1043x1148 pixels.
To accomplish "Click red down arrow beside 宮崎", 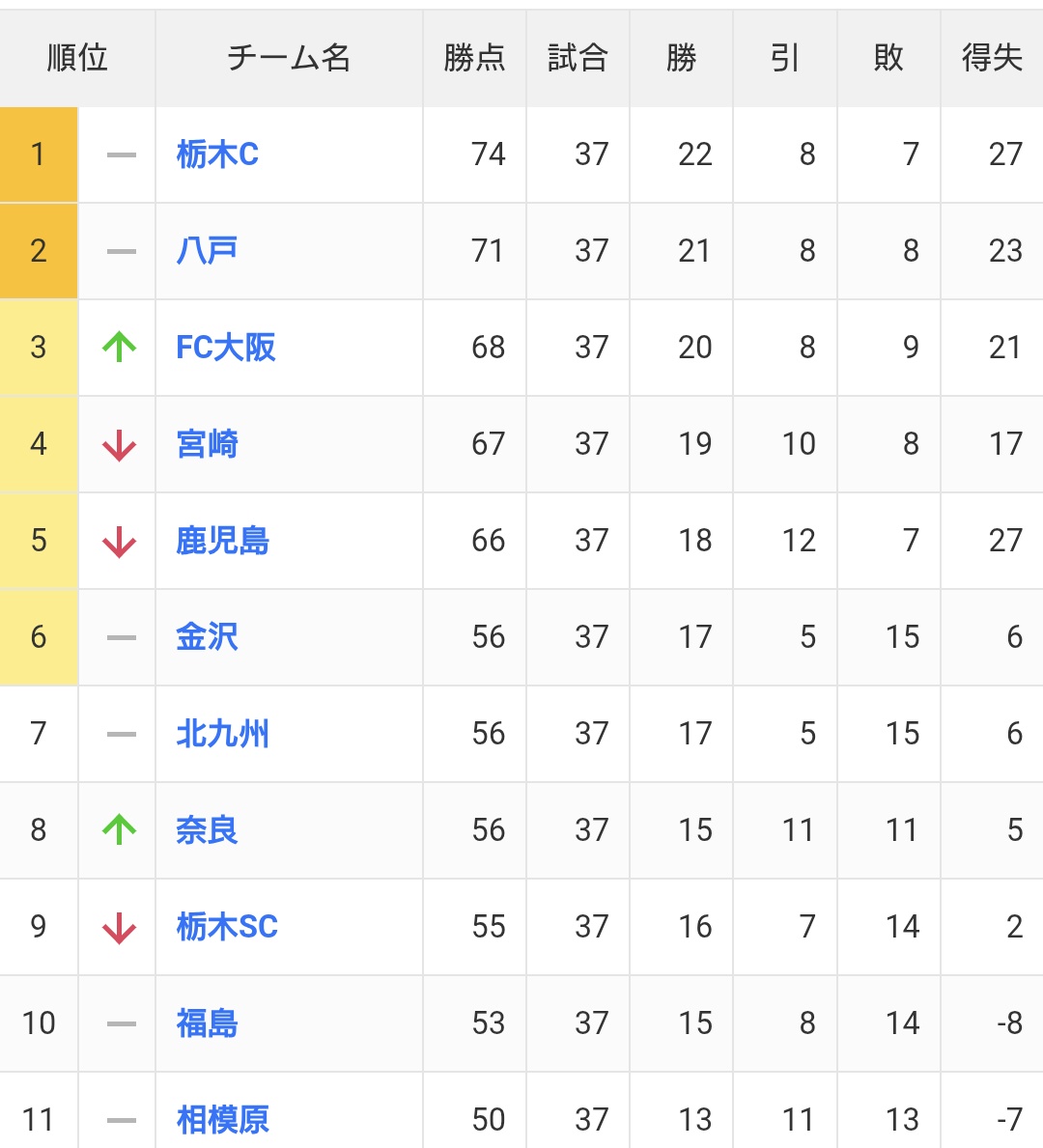I will [120, 445].
